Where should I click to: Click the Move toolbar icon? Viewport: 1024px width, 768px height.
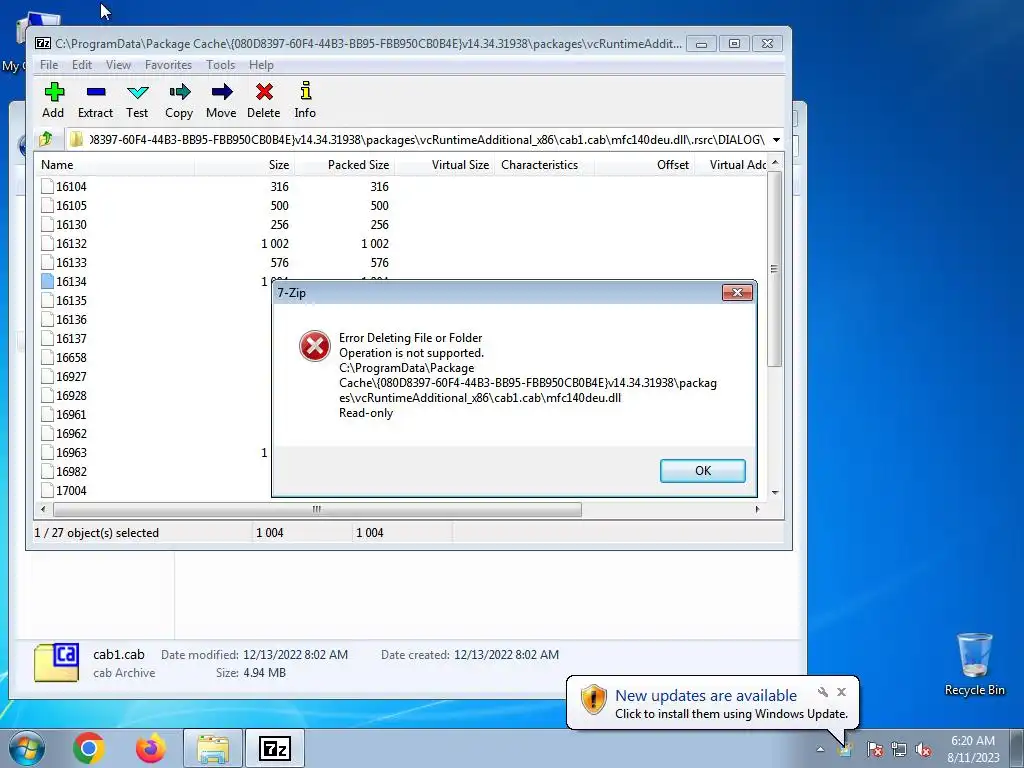221,100
